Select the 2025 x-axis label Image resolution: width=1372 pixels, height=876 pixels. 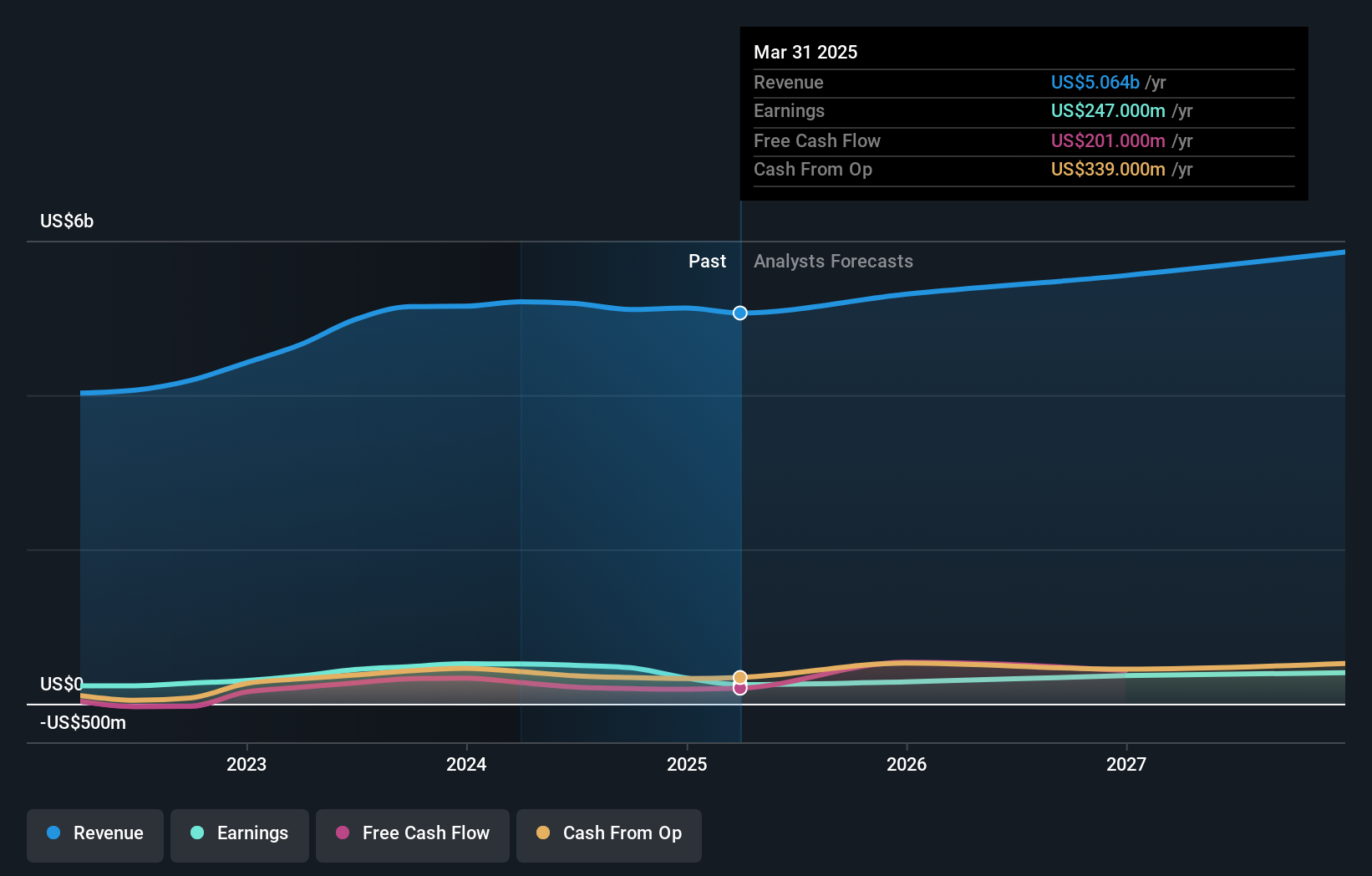click(687, 764)
